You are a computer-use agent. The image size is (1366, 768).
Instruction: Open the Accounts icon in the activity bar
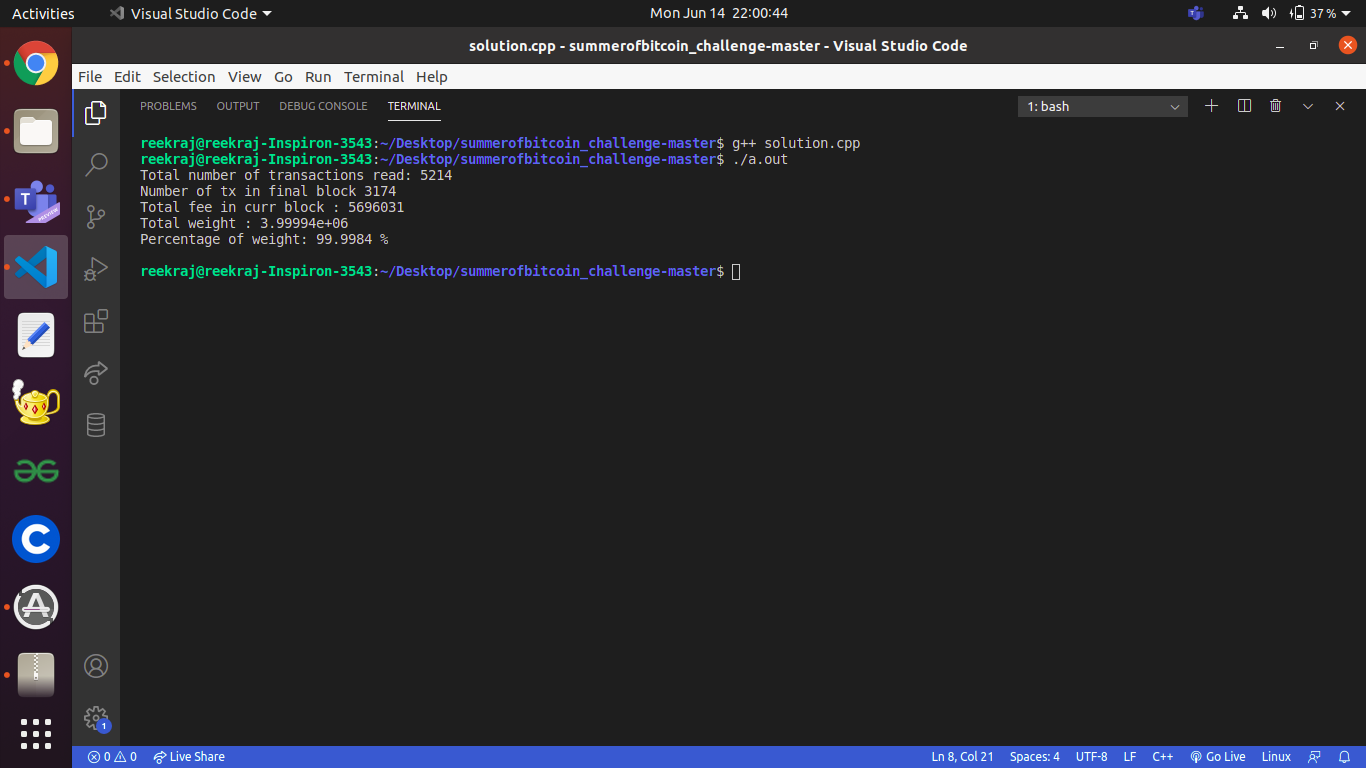point(95,665)
